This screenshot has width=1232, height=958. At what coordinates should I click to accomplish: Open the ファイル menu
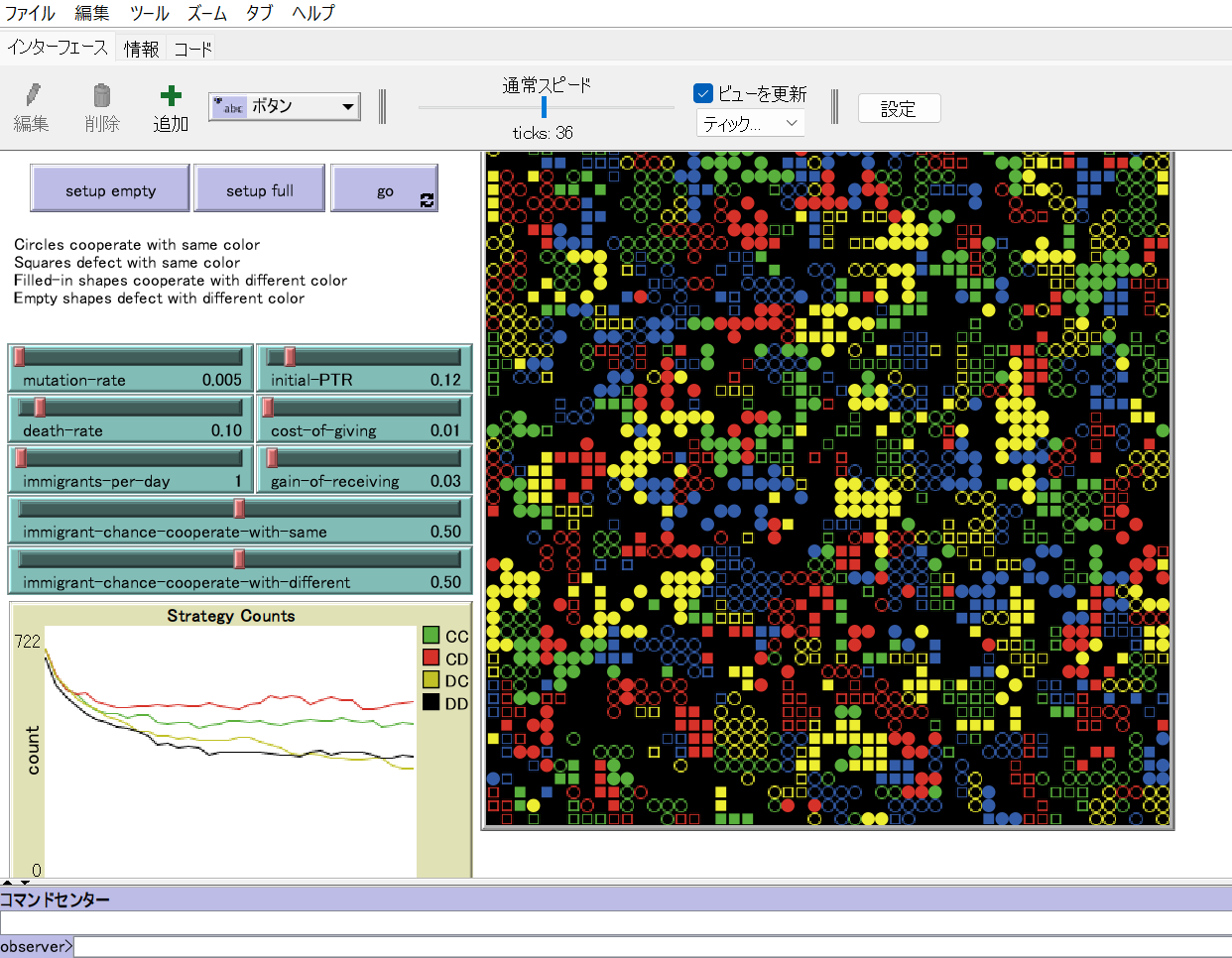click(31, 13)
